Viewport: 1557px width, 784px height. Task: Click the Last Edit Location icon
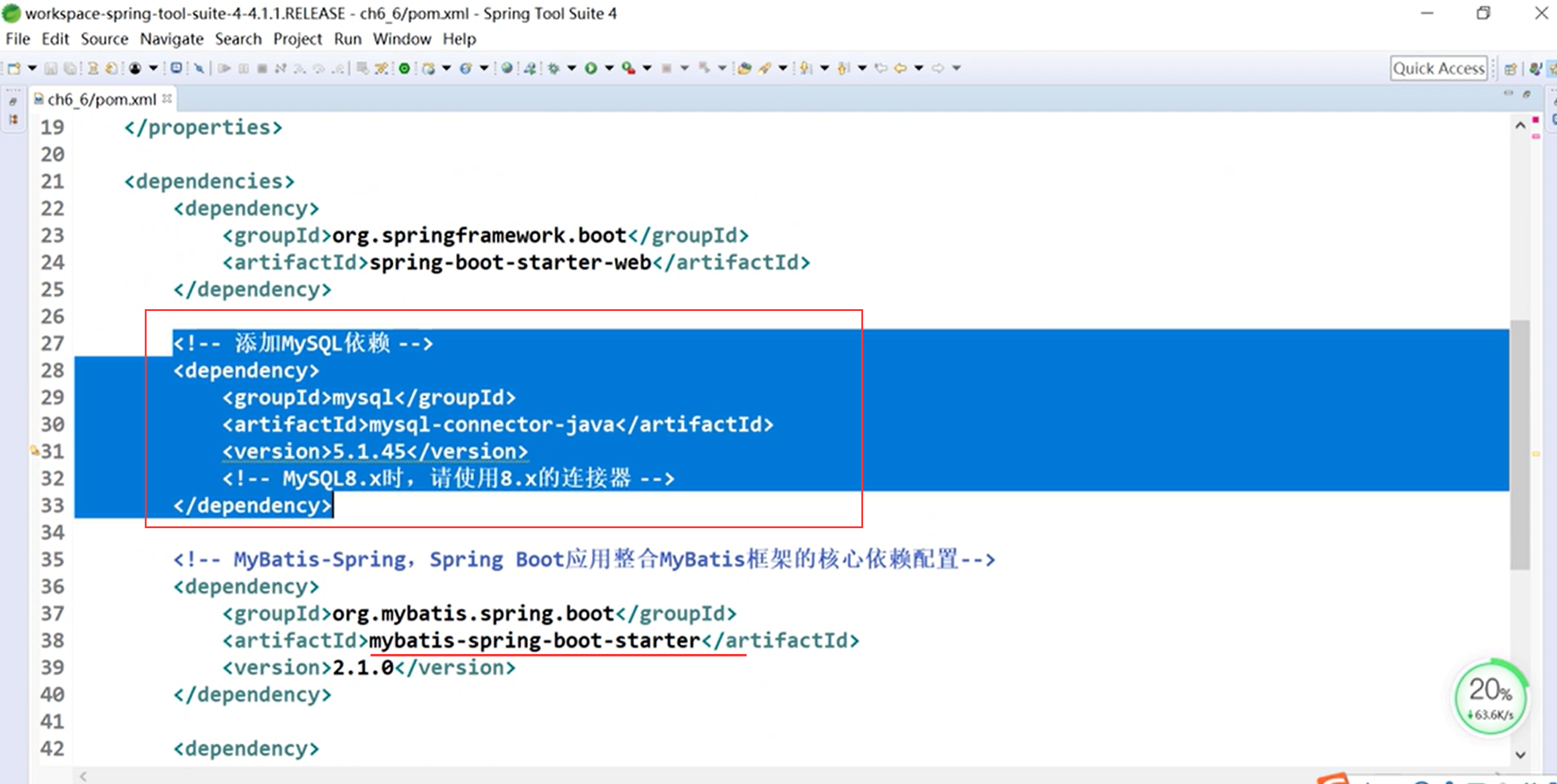pyautogui.click(x=881, y=68)
